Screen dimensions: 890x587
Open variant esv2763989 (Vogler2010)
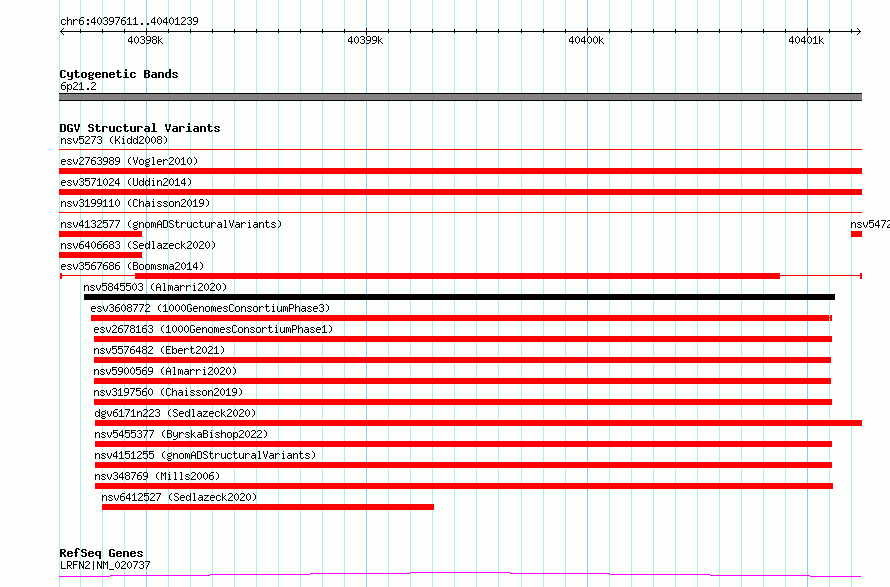click(x=129, y=161)
